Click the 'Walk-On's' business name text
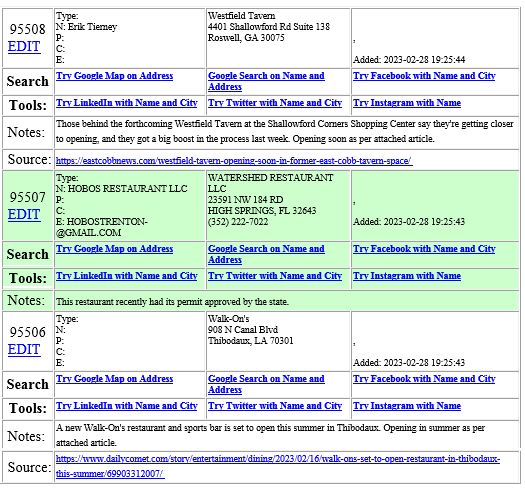525x492 pixels. pyautogui.click(x=229, y=319)
